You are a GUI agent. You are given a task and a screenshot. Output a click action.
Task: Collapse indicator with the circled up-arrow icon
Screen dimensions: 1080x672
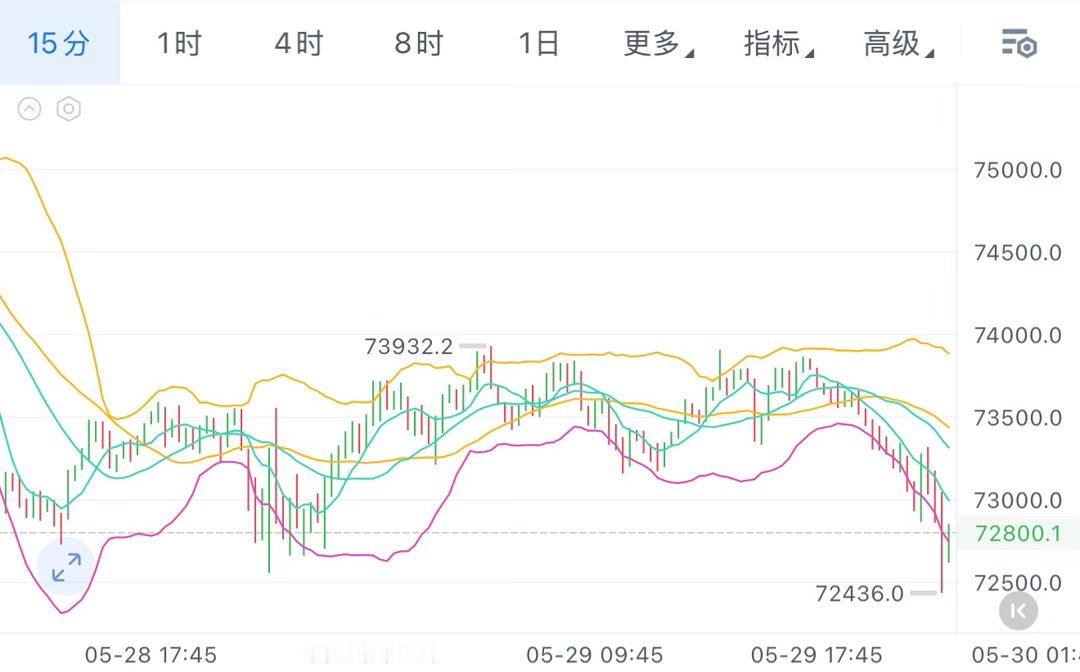[x=30, y=109]
